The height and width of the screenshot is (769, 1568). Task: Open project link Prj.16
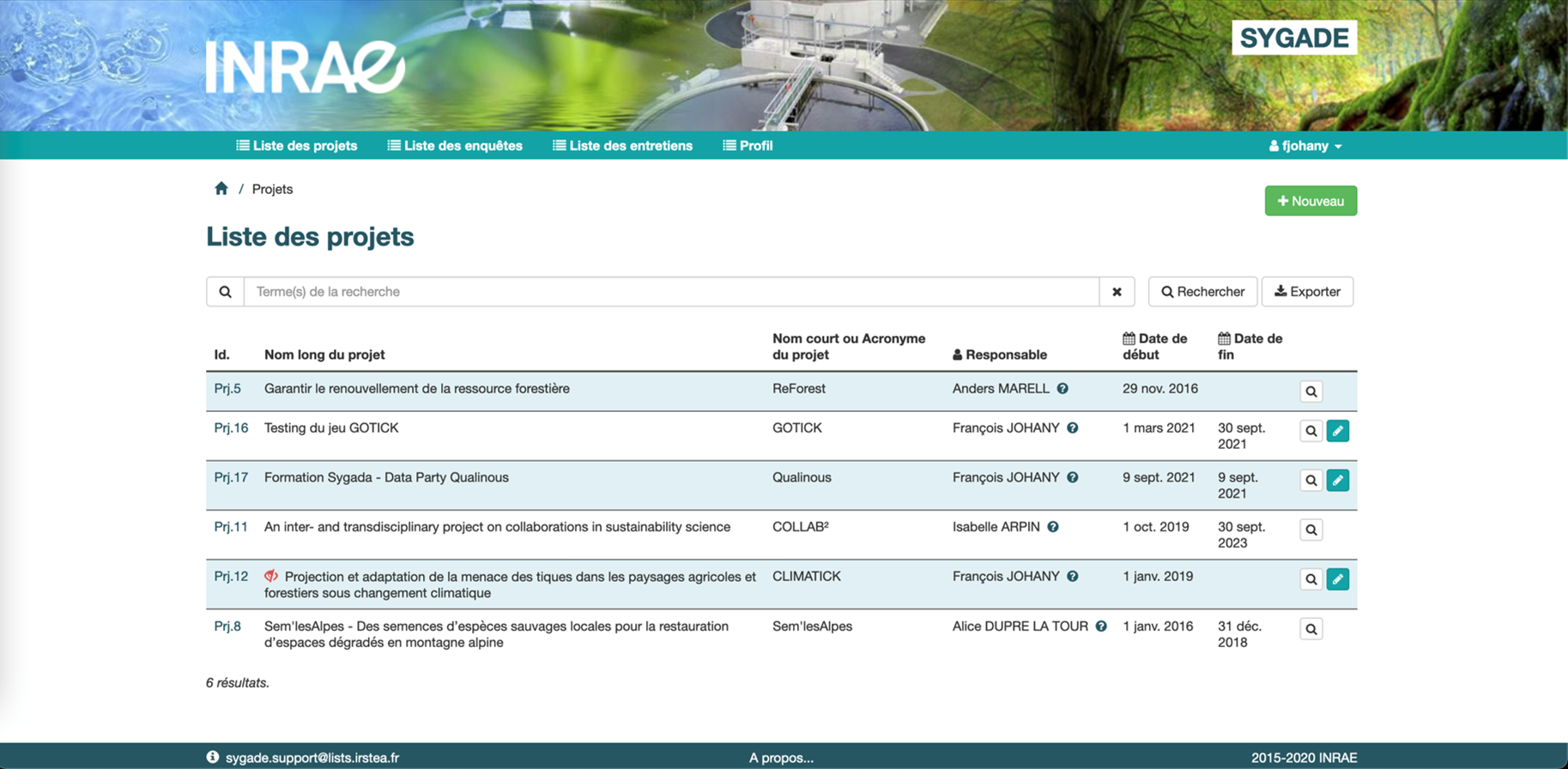pos(231,428)
